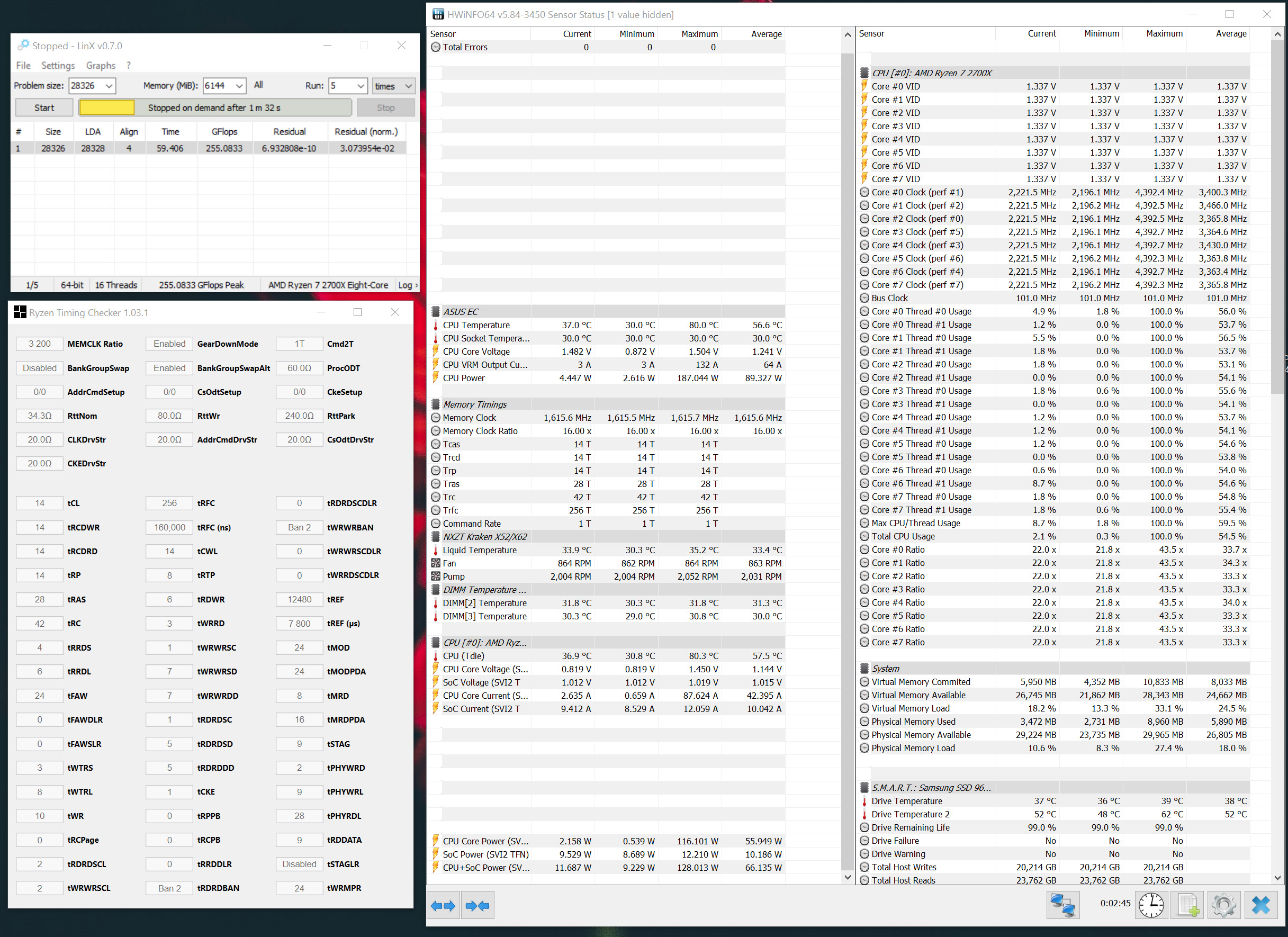Open the Problem size dropdown

109,86
